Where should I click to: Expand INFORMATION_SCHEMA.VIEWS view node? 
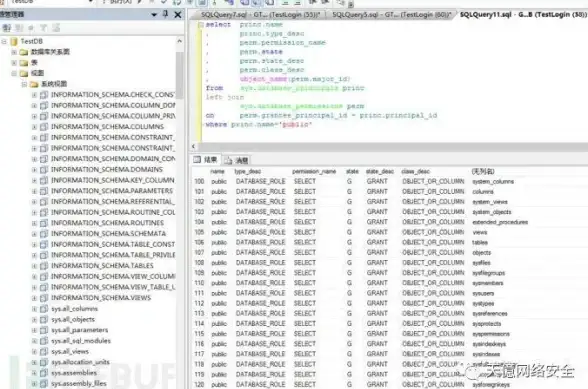(x=34, y=298)
